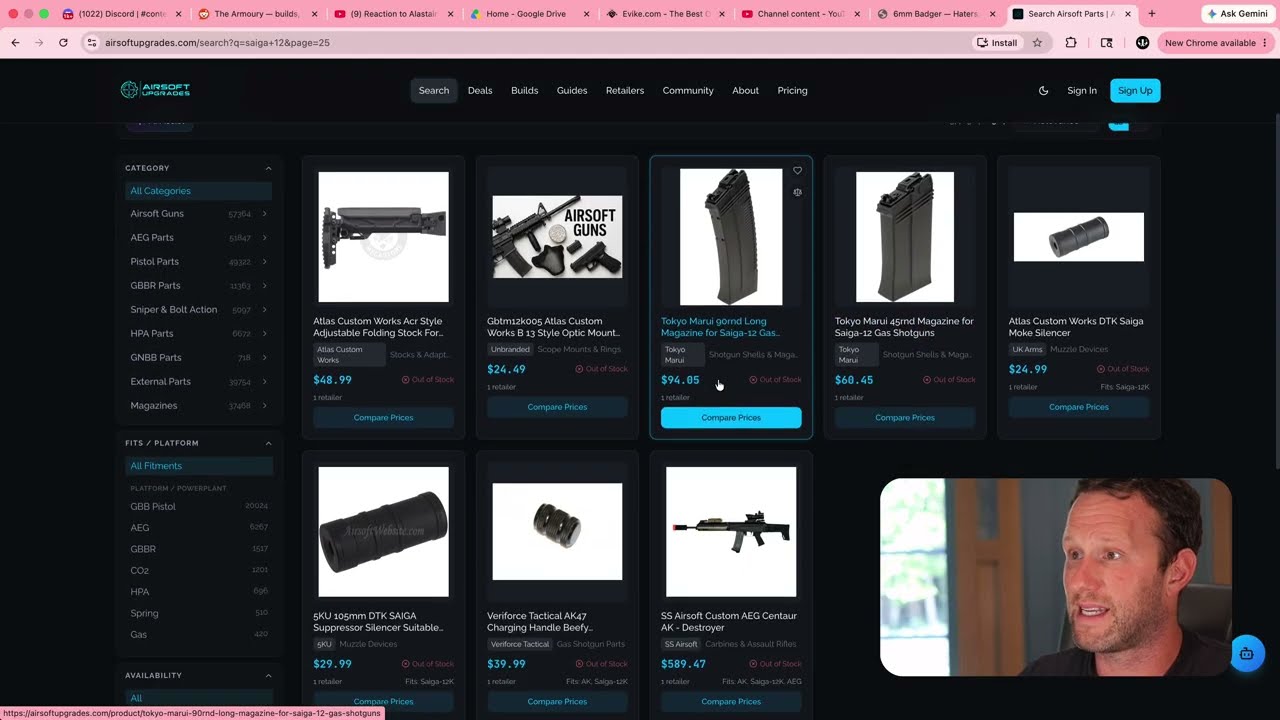Switch to the Channel content YouTube tab
Screen dimensions: 1280x720
point(800,14)
